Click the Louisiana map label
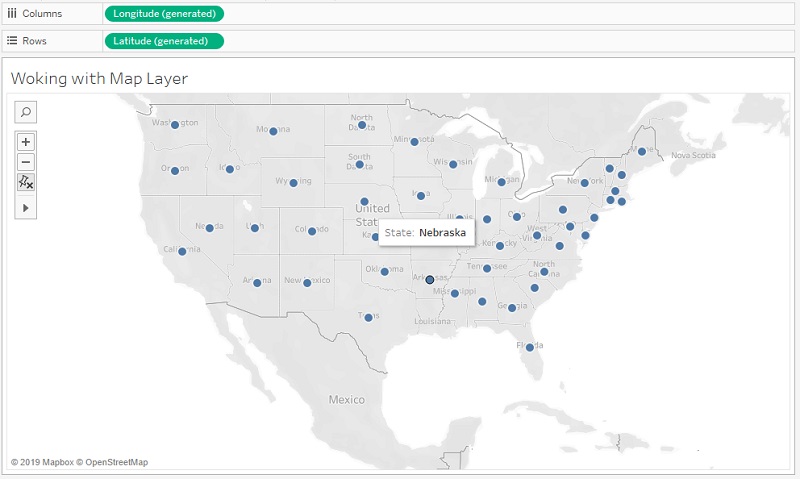The image size is (800, 479). click(x=433, y=321)
